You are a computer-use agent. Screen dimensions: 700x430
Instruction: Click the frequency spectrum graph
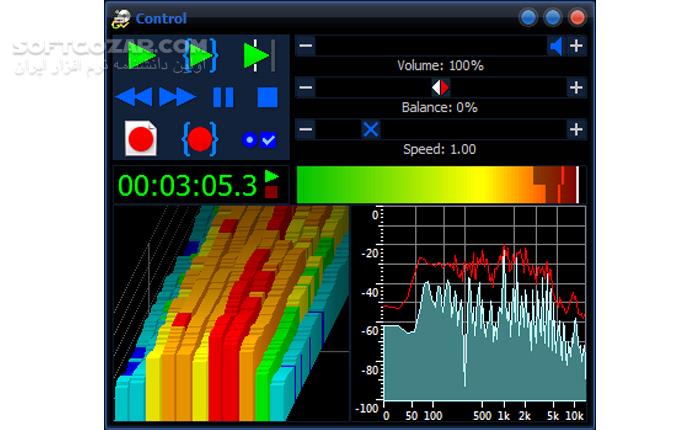tap(484, 304)
